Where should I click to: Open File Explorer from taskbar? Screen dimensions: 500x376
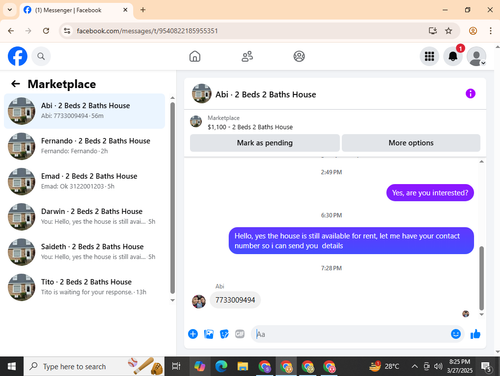coord(243,366)
